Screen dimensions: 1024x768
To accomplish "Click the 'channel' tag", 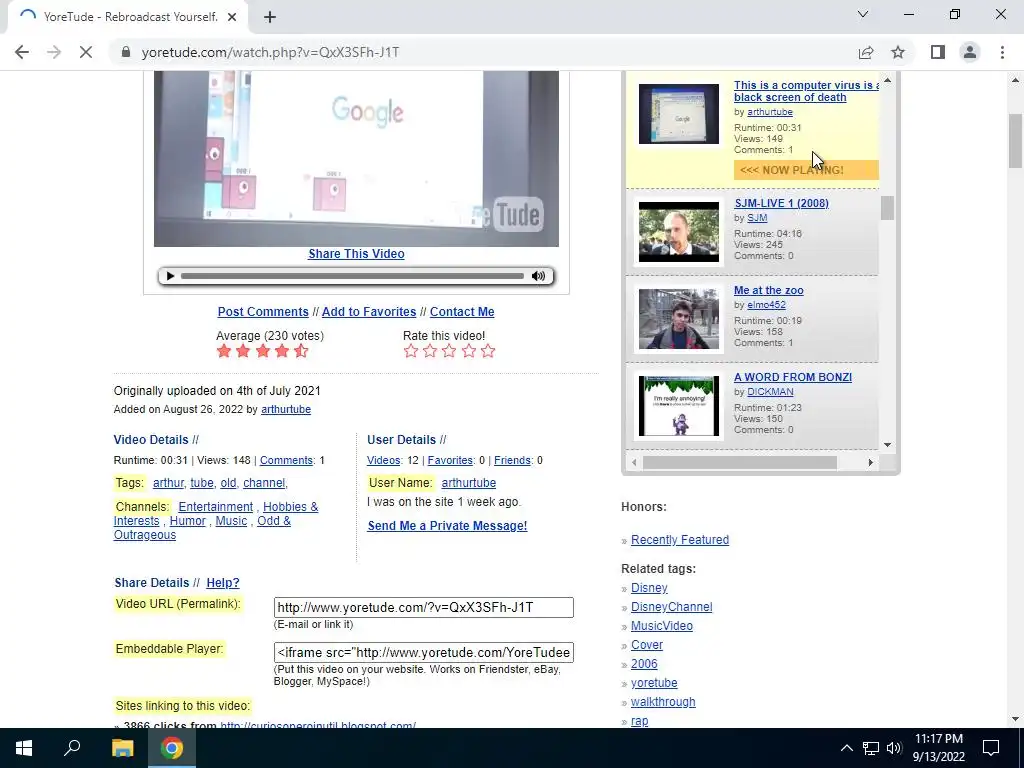I will (264, 483).
